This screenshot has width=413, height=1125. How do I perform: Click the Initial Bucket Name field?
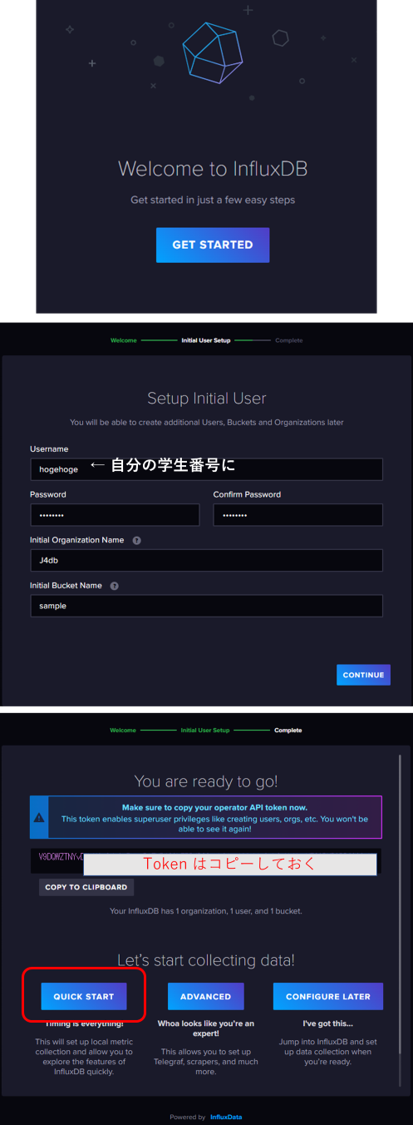point(206,606)
